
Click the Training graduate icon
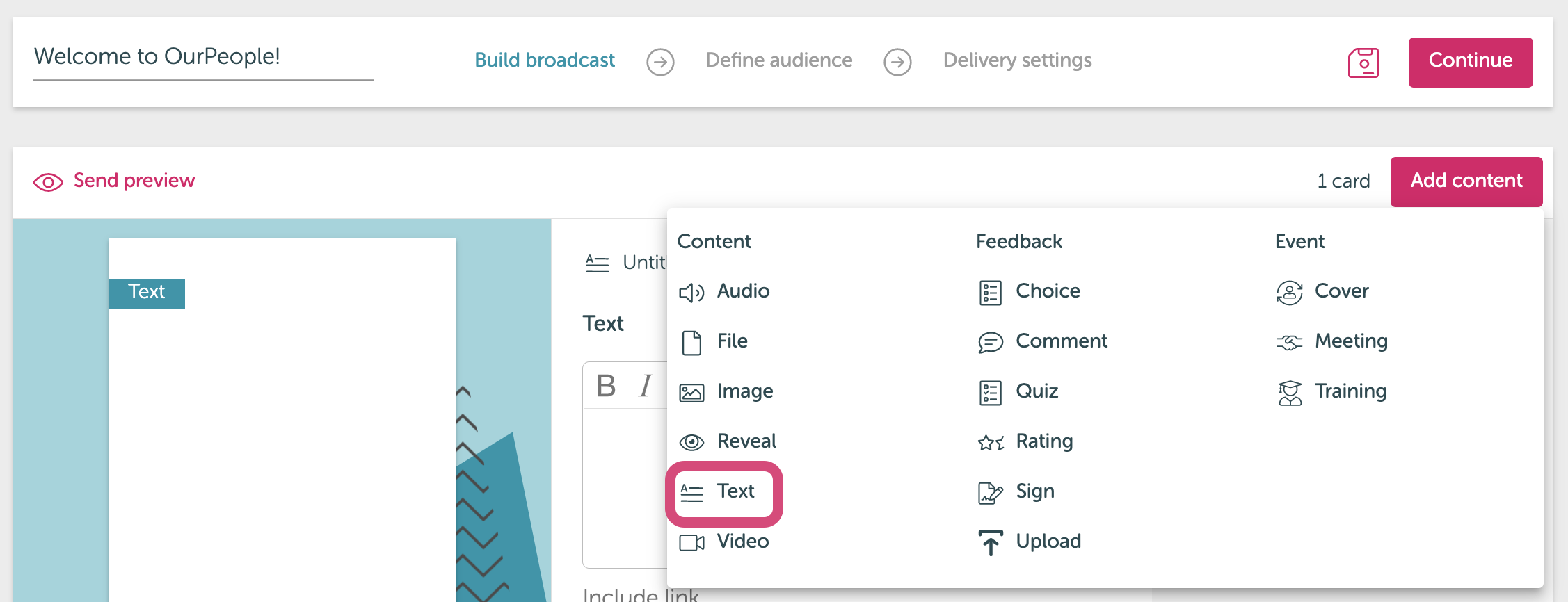[x=1289, y=393]
